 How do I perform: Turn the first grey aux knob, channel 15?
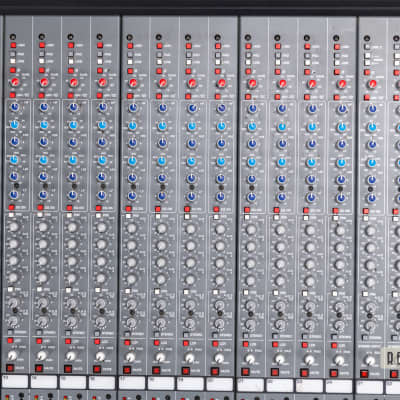[x=72, y=227]
